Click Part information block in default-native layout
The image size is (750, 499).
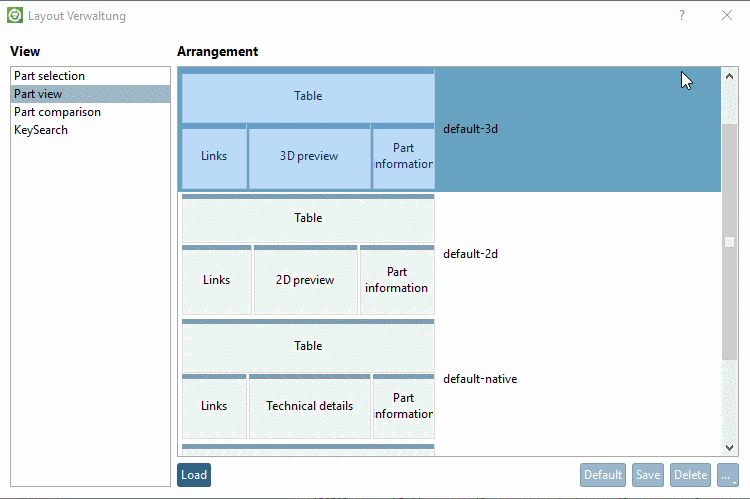403,406
